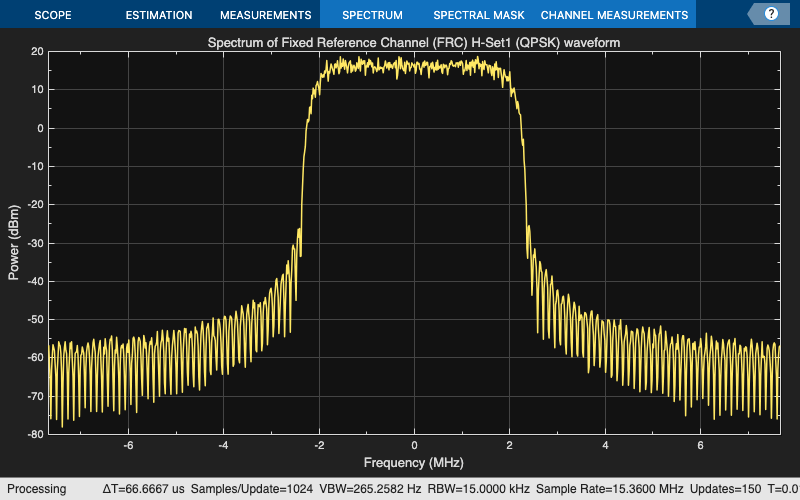
Task: Open the SCOPE tab
Action: (x=53, y=15)
